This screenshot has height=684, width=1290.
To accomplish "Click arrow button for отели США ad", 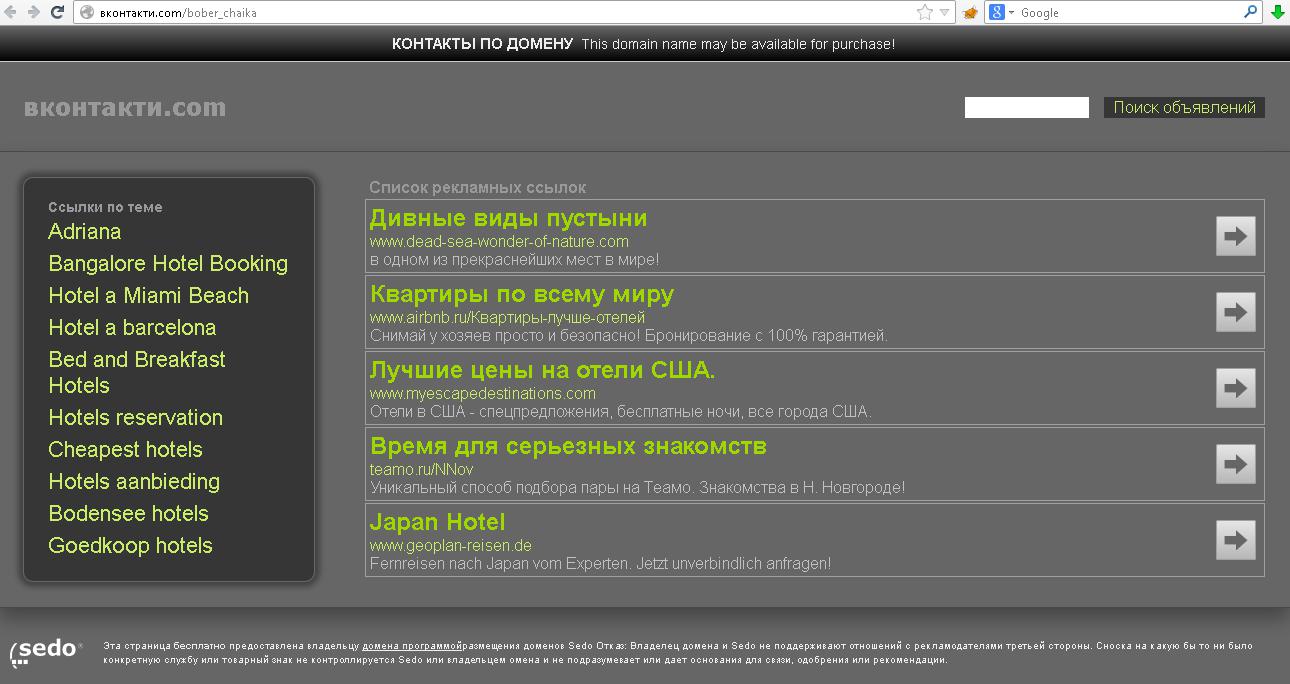I will pyautogui.click(x=1236, y=388).
